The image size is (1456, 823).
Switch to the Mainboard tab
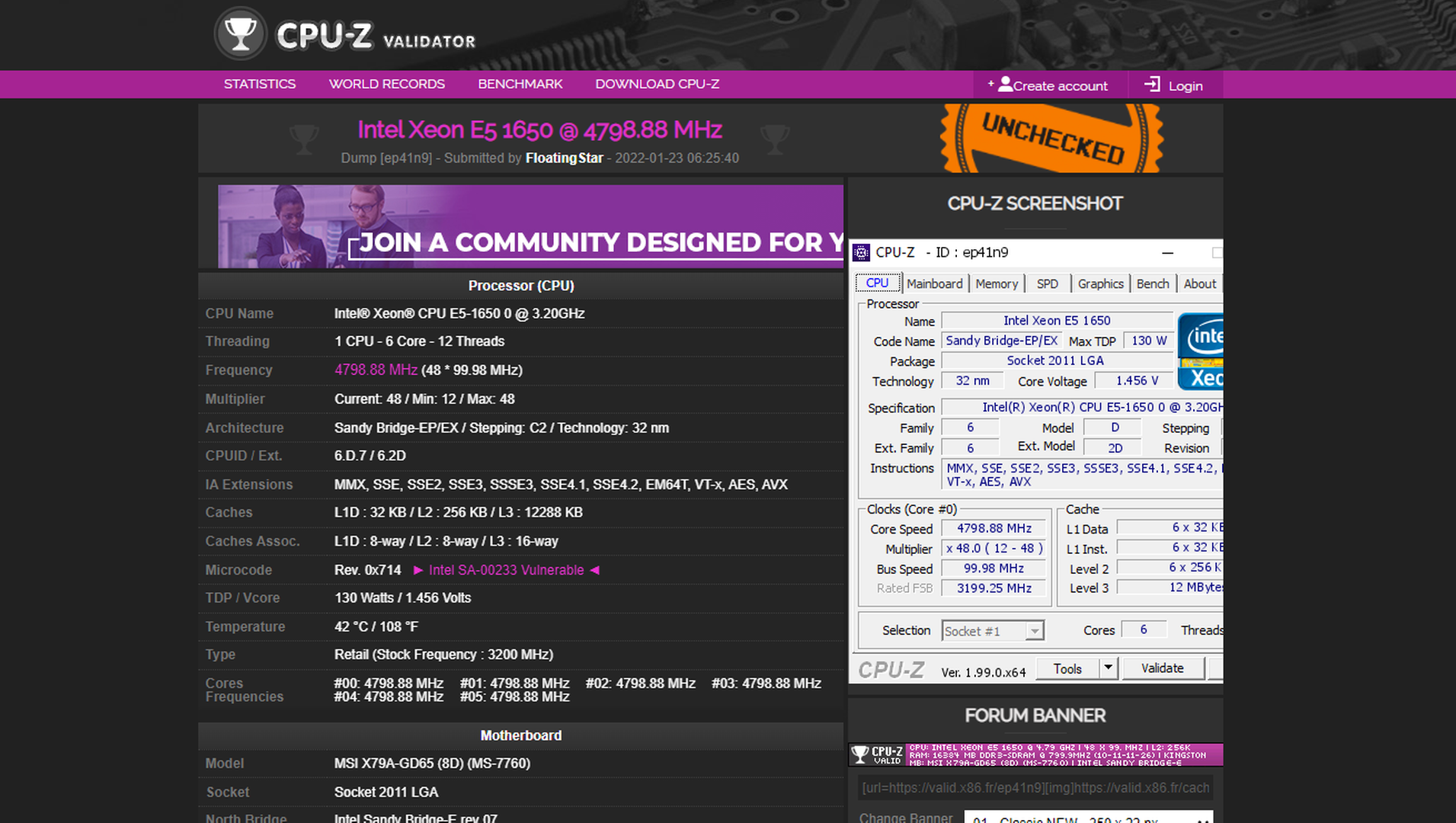click(934, 283)
